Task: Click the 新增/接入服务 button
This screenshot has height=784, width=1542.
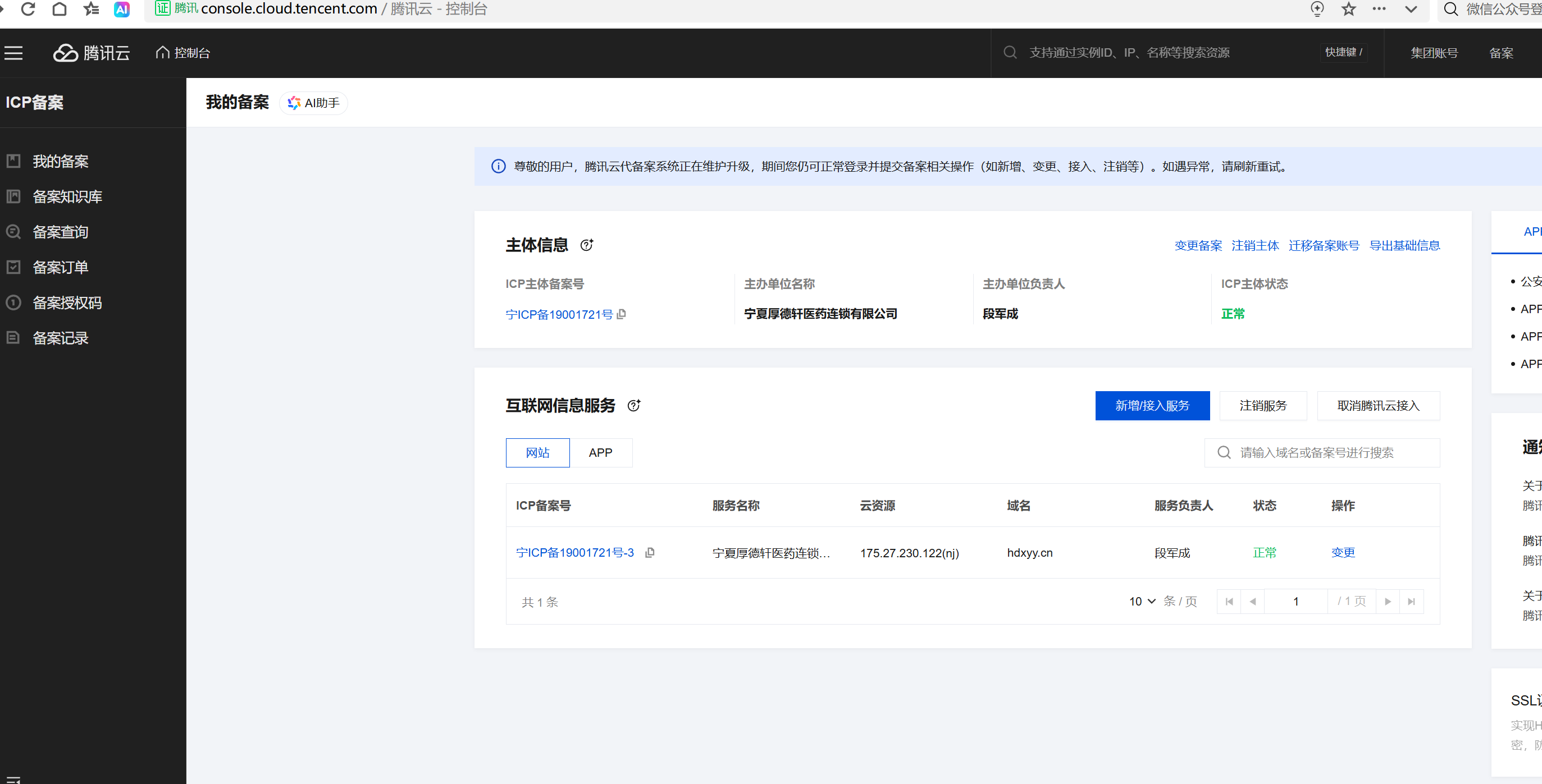Action: click(1152, 406)
